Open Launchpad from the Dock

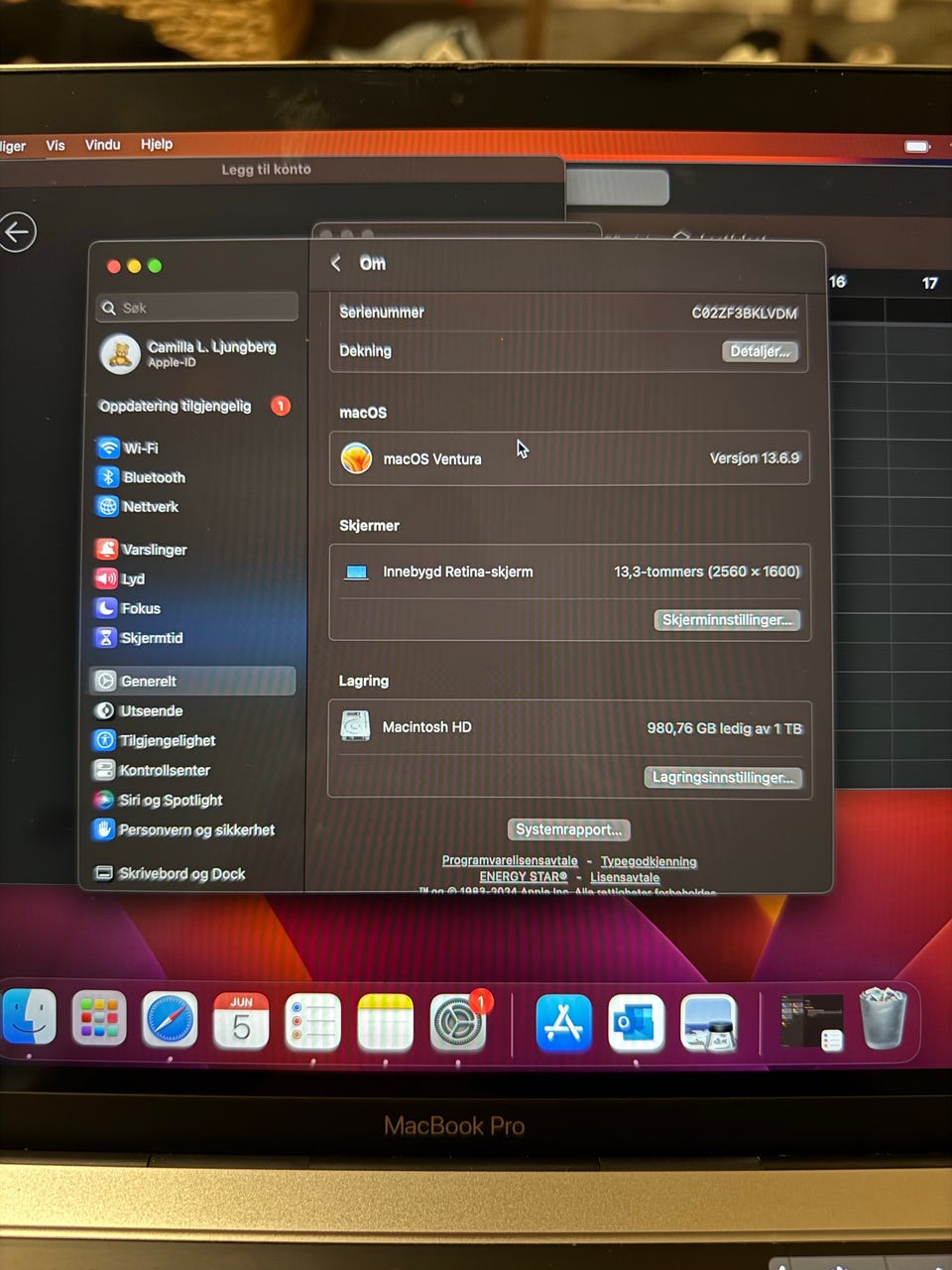[99, 1019]
